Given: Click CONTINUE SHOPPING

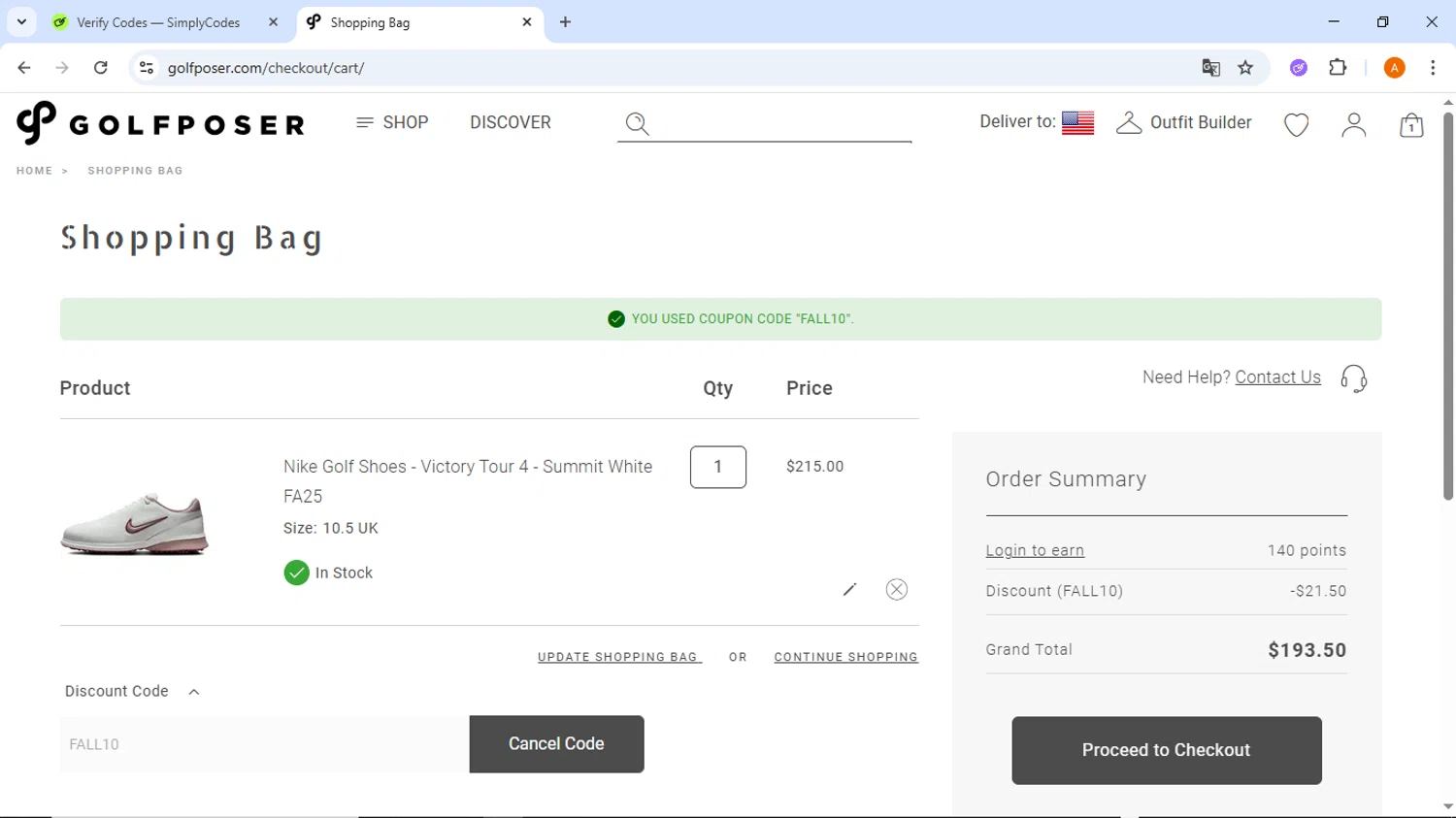Looking at the screenshot, I should point(846,657).
